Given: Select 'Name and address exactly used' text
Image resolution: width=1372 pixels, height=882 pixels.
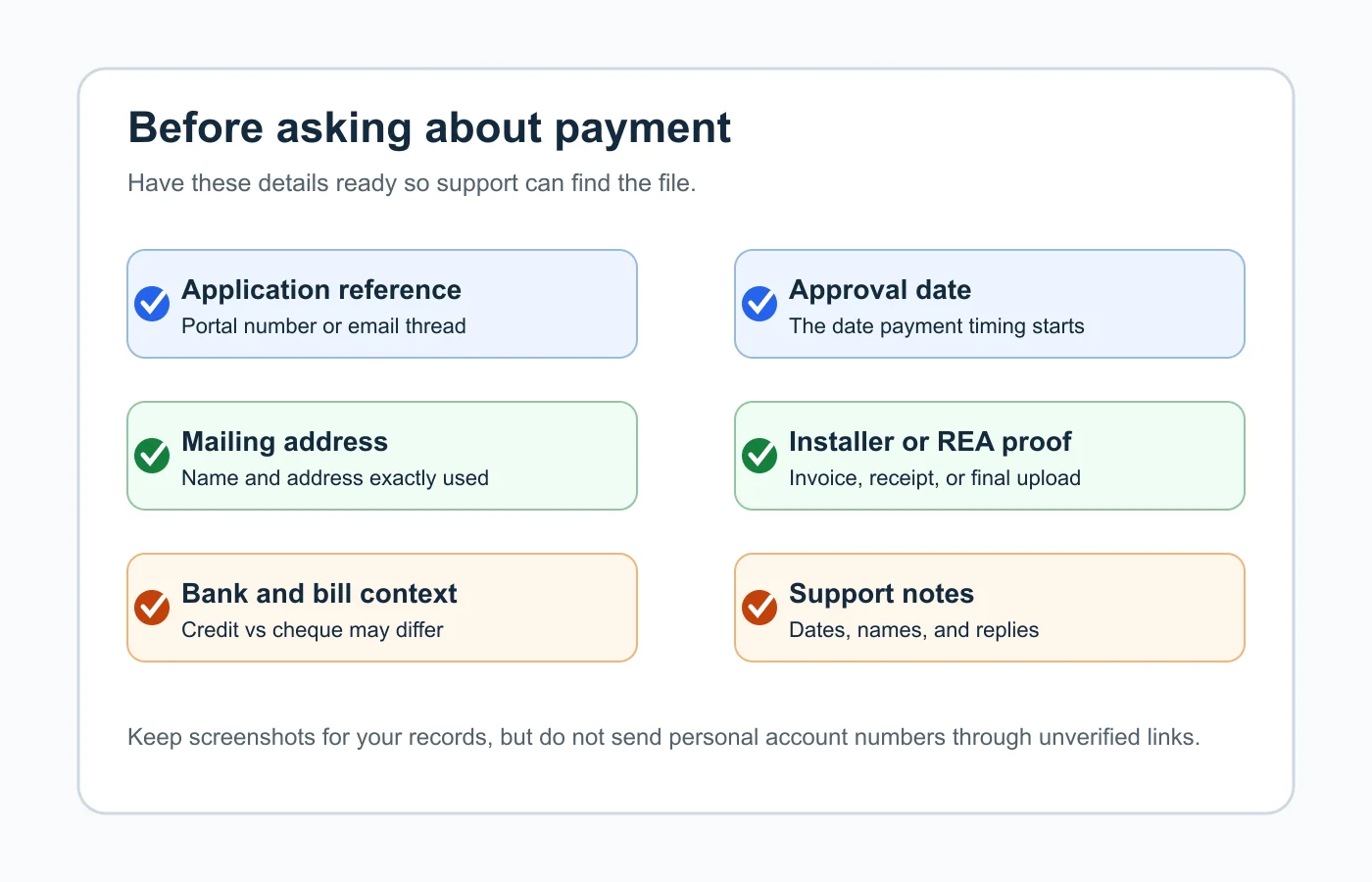Looking at the screenshot, I should coord(335,478).
